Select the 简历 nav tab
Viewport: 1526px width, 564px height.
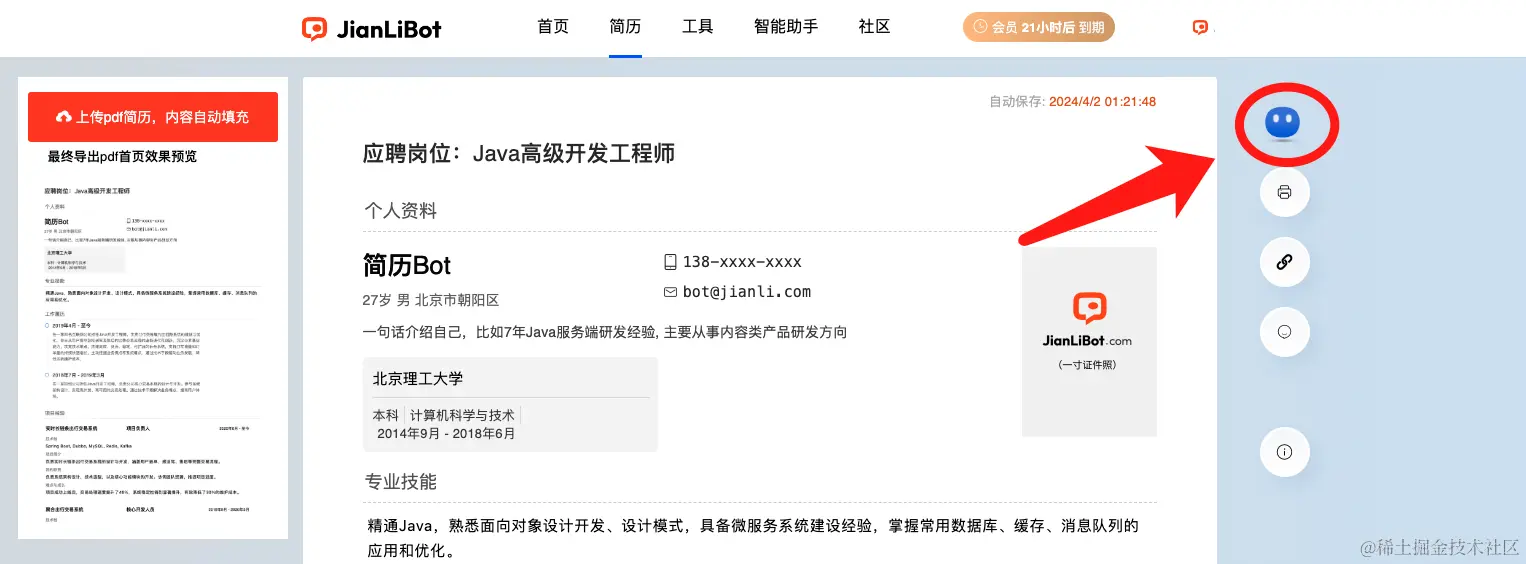625,27
